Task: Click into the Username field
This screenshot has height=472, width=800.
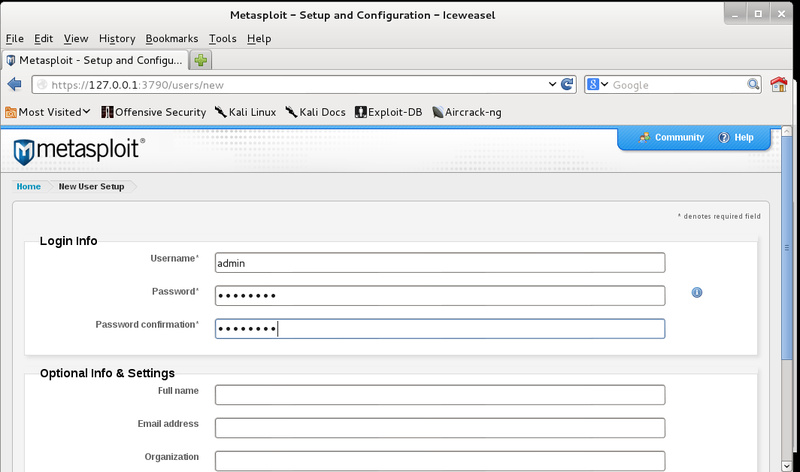Action: click(440, 263)
